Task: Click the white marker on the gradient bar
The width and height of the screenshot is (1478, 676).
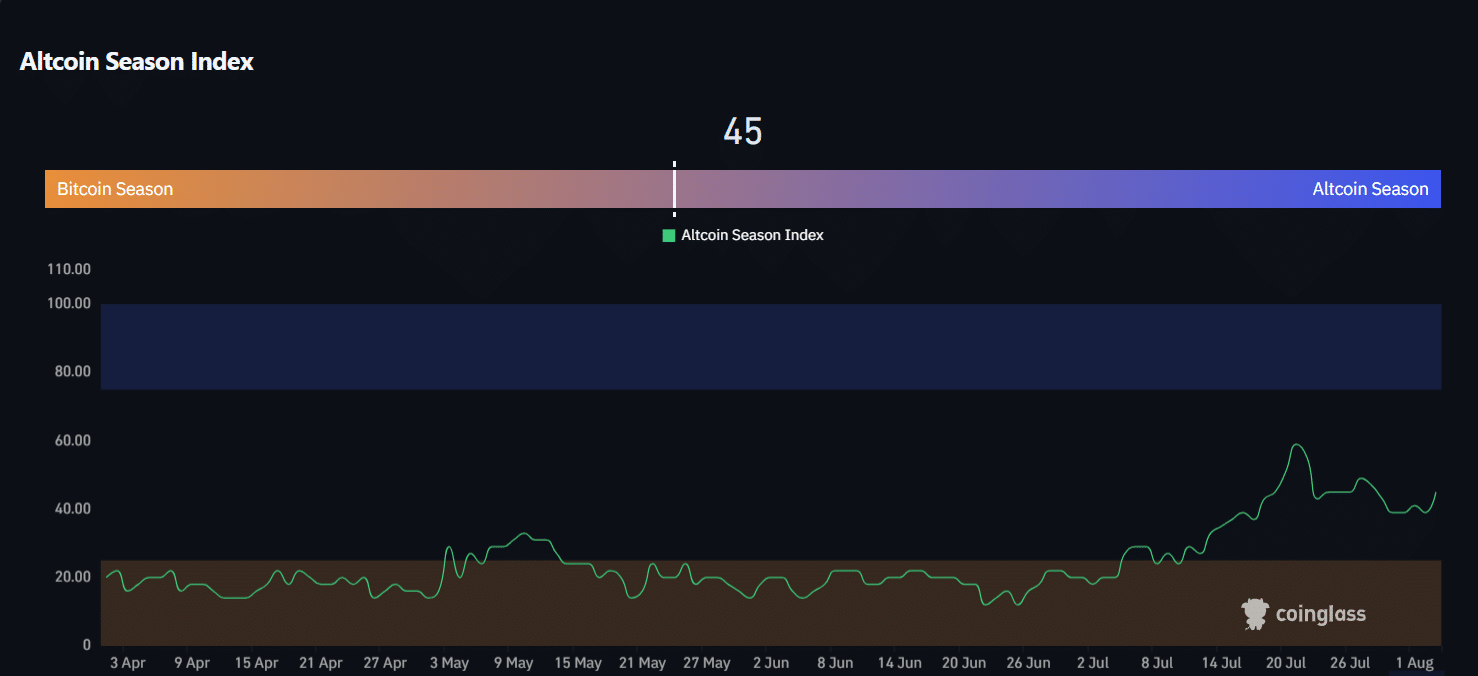Action: pos(674,189)
